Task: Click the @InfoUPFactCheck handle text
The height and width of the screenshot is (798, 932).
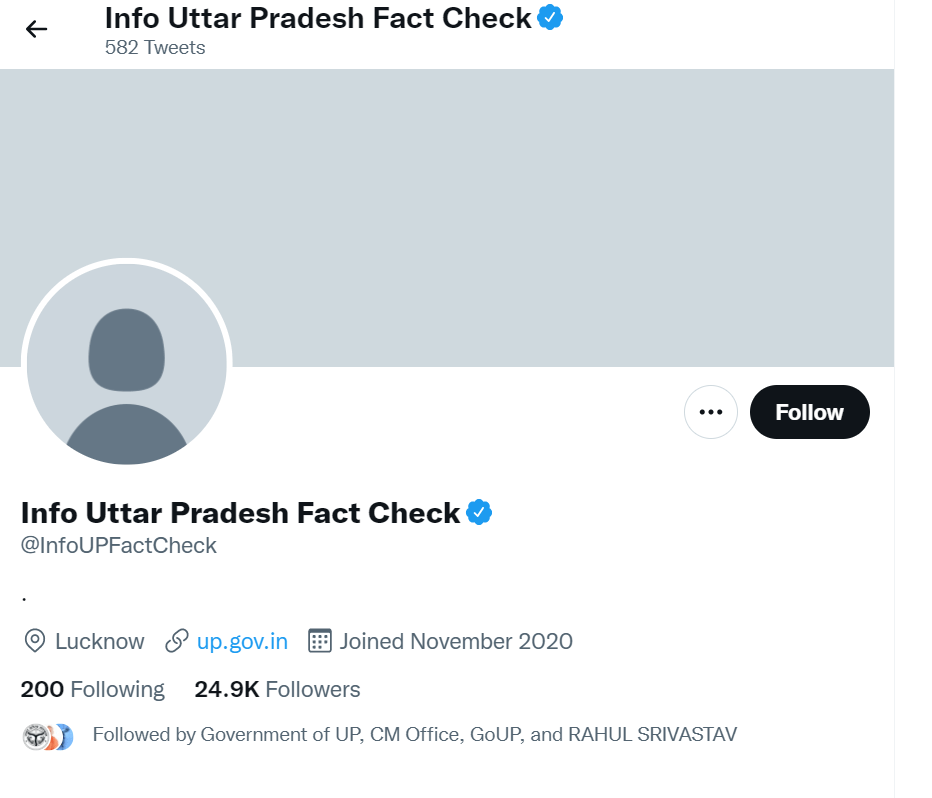Action: (117, 545)
